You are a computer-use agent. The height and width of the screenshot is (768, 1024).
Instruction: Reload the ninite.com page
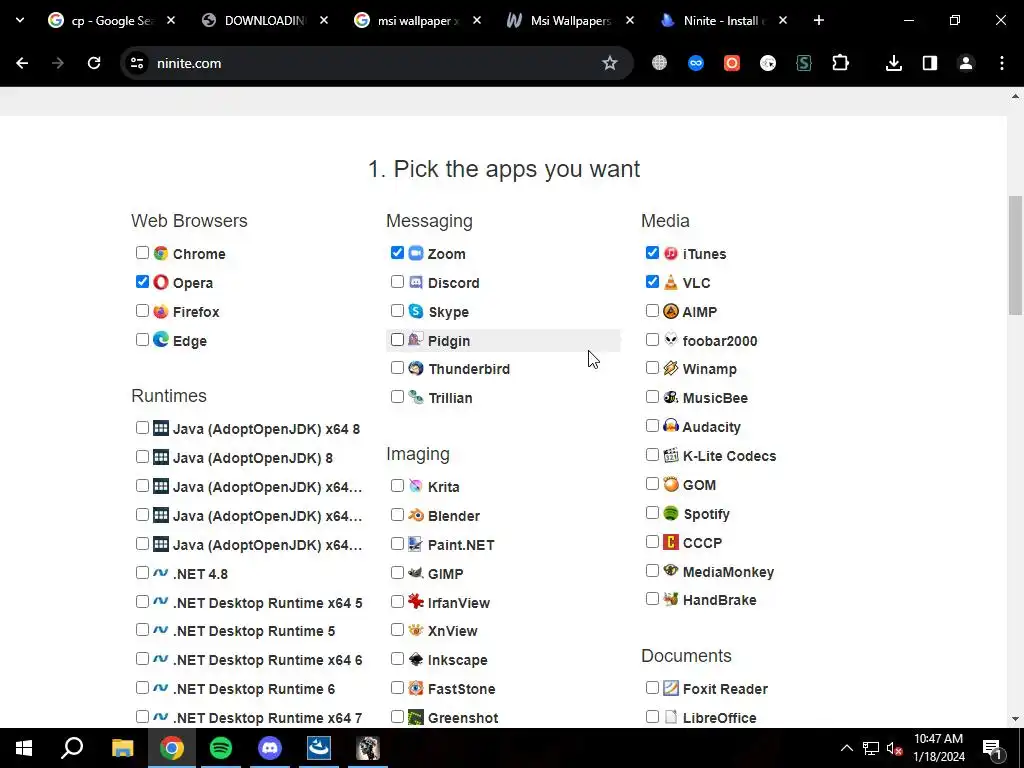point(94,63)
